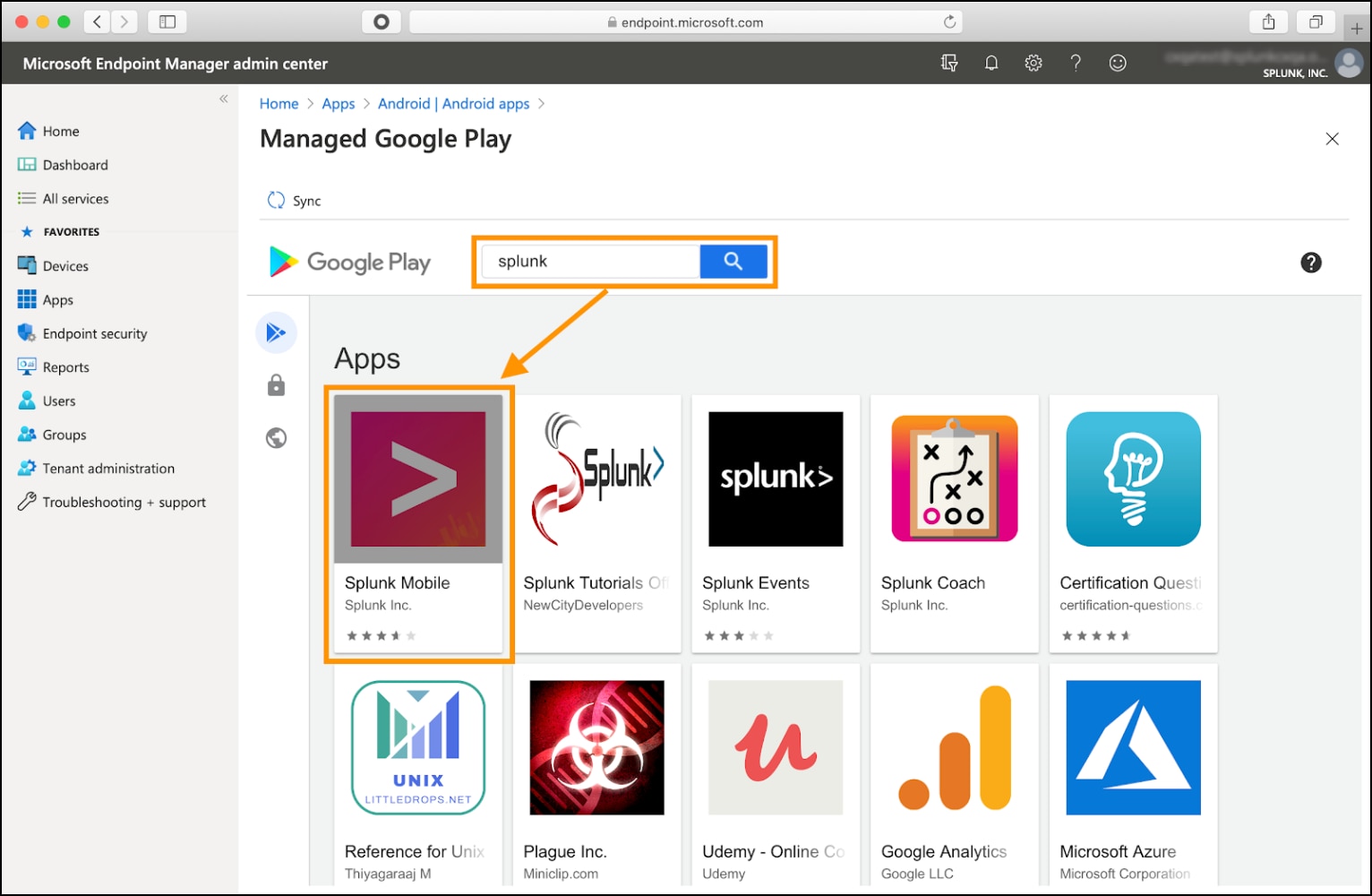Click the Safari share icon
The width and height of the screenshot is (1372, 896).
(x=1268, y=22)
